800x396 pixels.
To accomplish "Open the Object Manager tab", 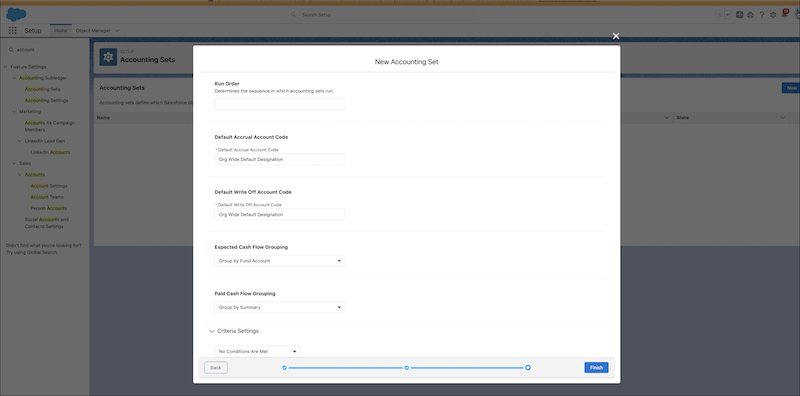I will (93, 31).
